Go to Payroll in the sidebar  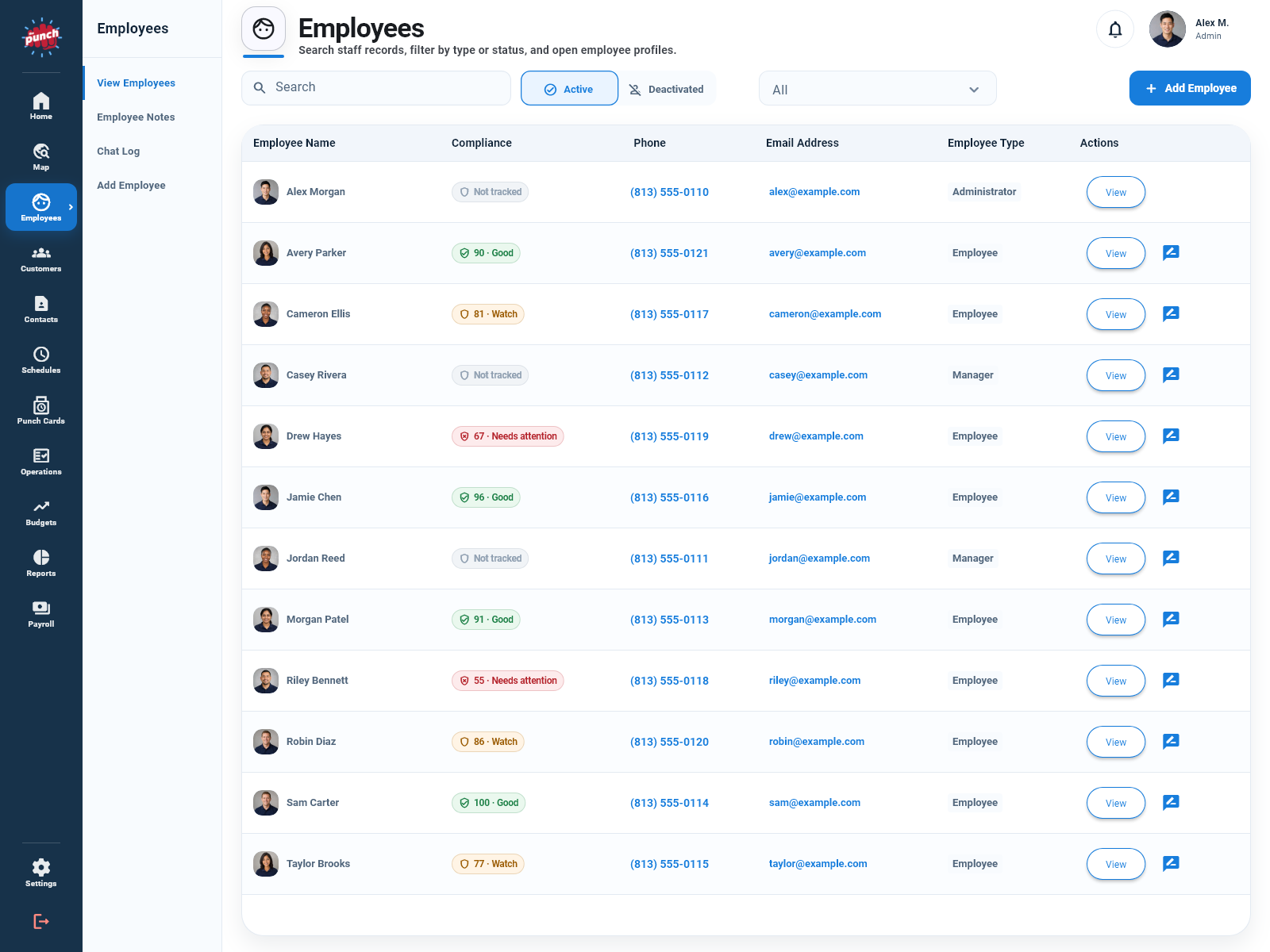click(41, 614)
